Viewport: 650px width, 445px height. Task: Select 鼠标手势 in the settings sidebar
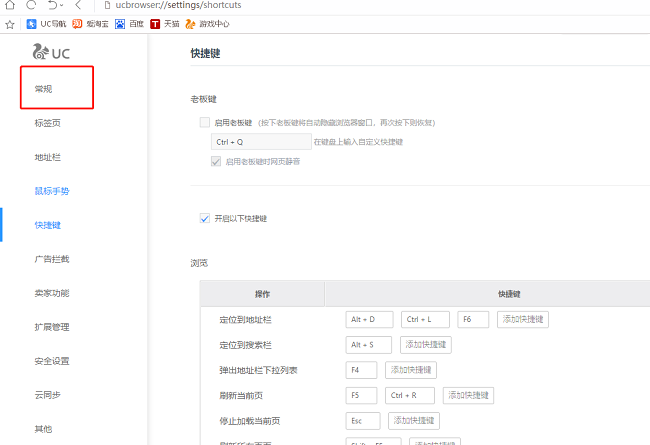(x=52, y=191)
